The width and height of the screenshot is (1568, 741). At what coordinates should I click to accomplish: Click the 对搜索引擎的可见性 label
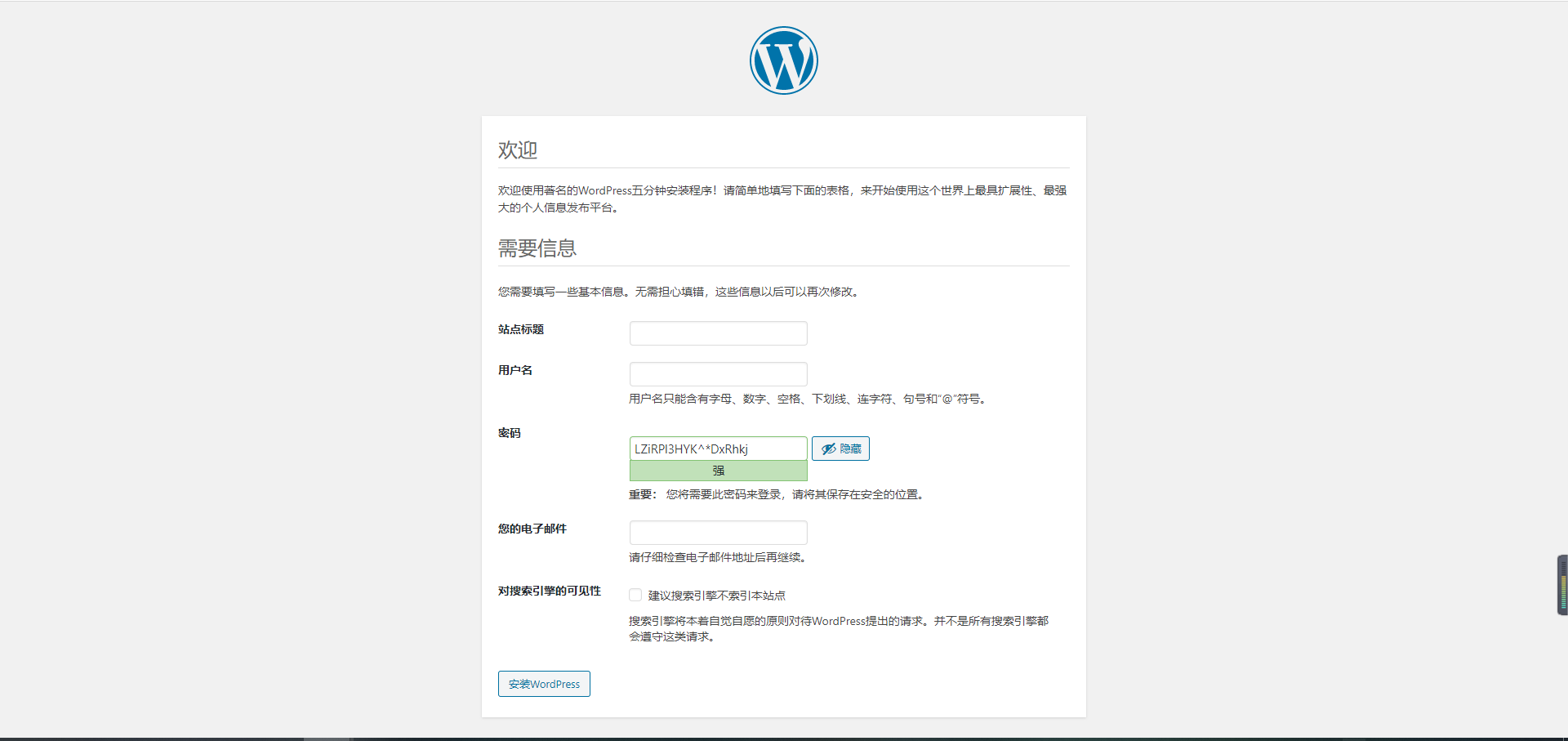(x=550, y=591)
